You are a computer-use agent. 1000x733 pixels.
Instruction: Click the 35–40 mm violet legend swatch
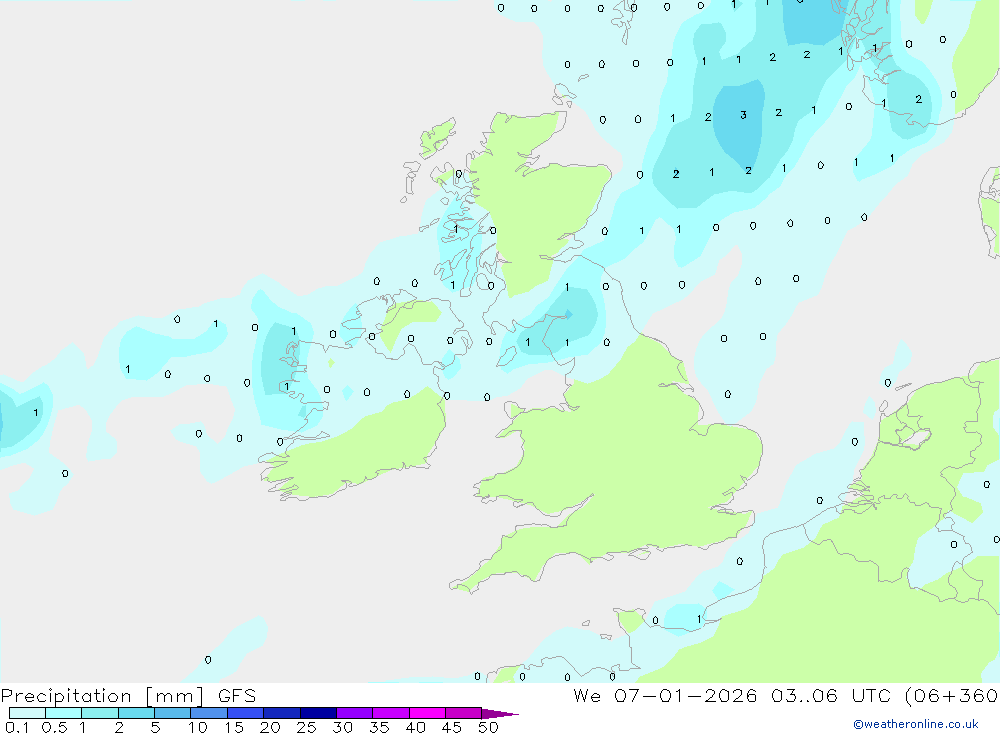pos(391,713)
